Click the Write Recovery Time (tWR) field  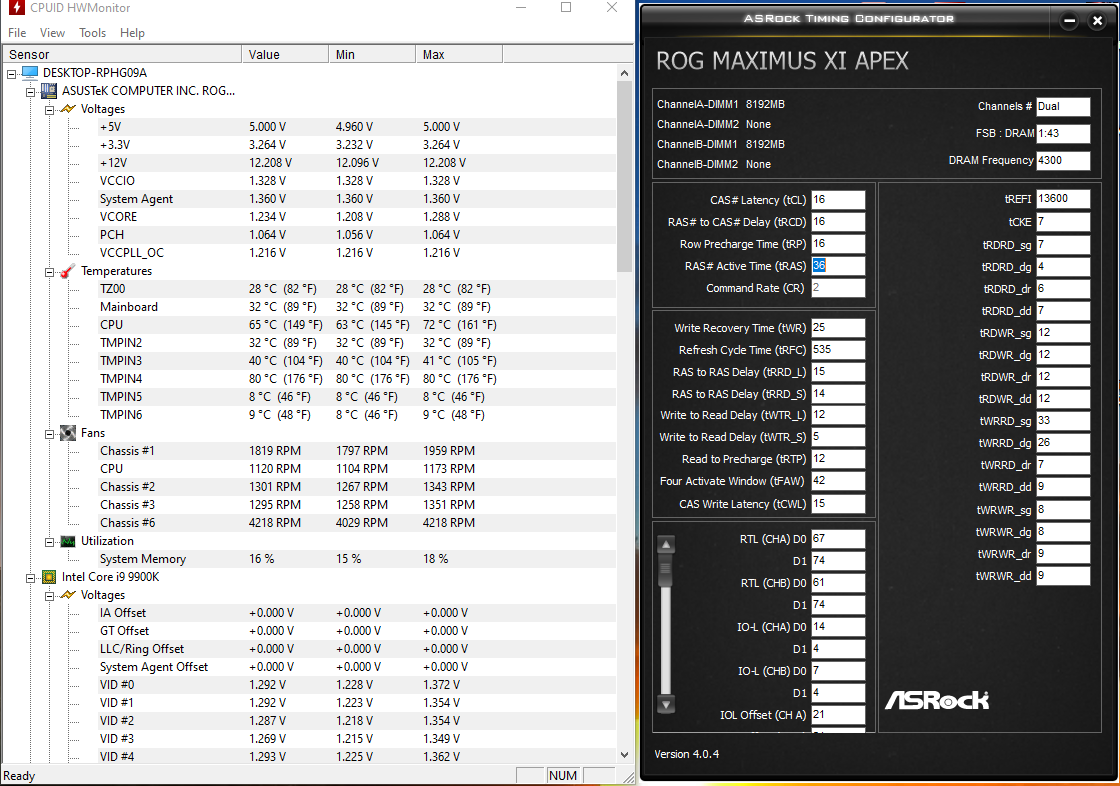coord(838,328)
